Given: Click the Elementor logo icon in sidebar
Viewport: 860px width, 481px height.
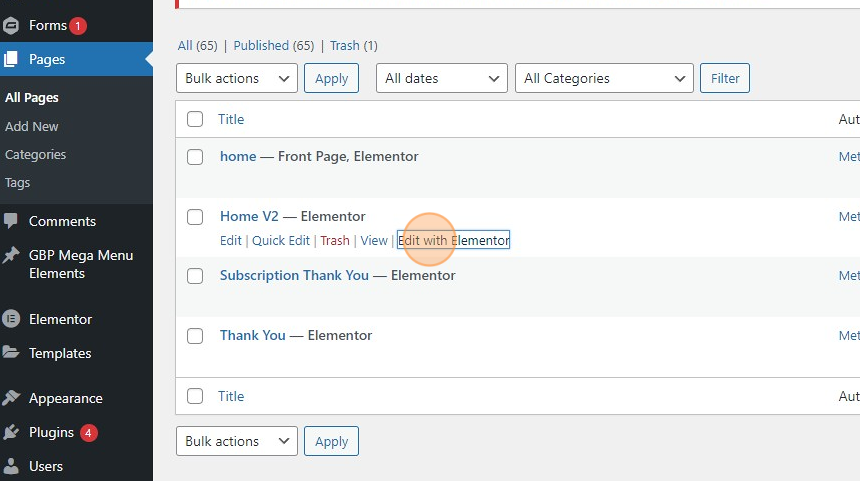Looking at the screenshot, I should [x=11, y=319].
